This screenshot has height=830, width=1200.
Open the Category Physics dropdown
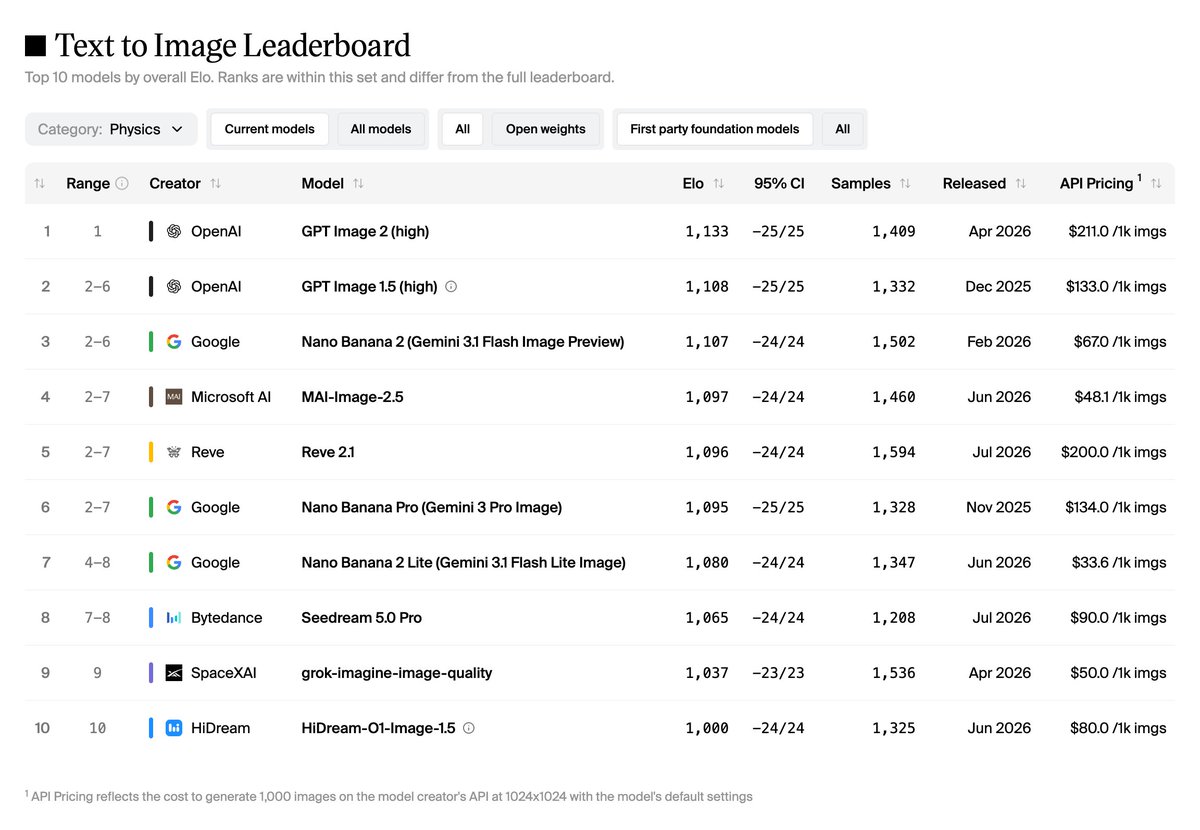111,129
